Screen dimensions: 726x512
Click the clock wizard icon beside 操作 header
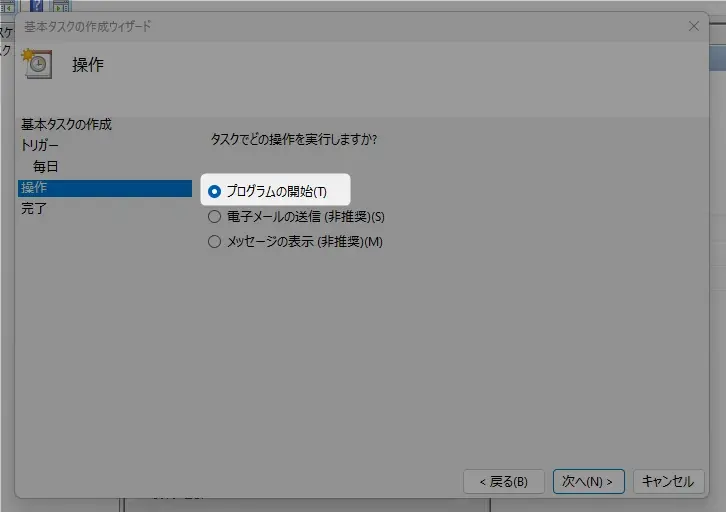click(x=38, y=64)
